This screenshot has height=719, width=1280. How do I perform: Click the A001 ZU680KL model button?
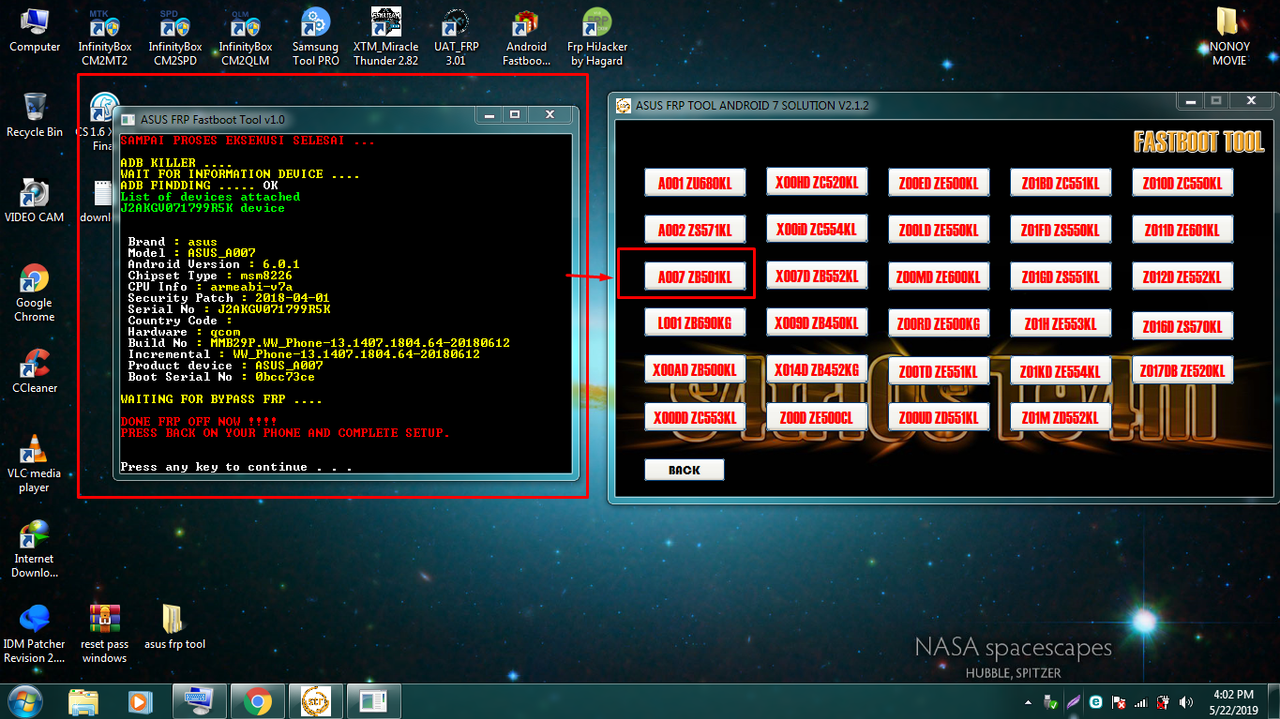click(x=694, y=184)
